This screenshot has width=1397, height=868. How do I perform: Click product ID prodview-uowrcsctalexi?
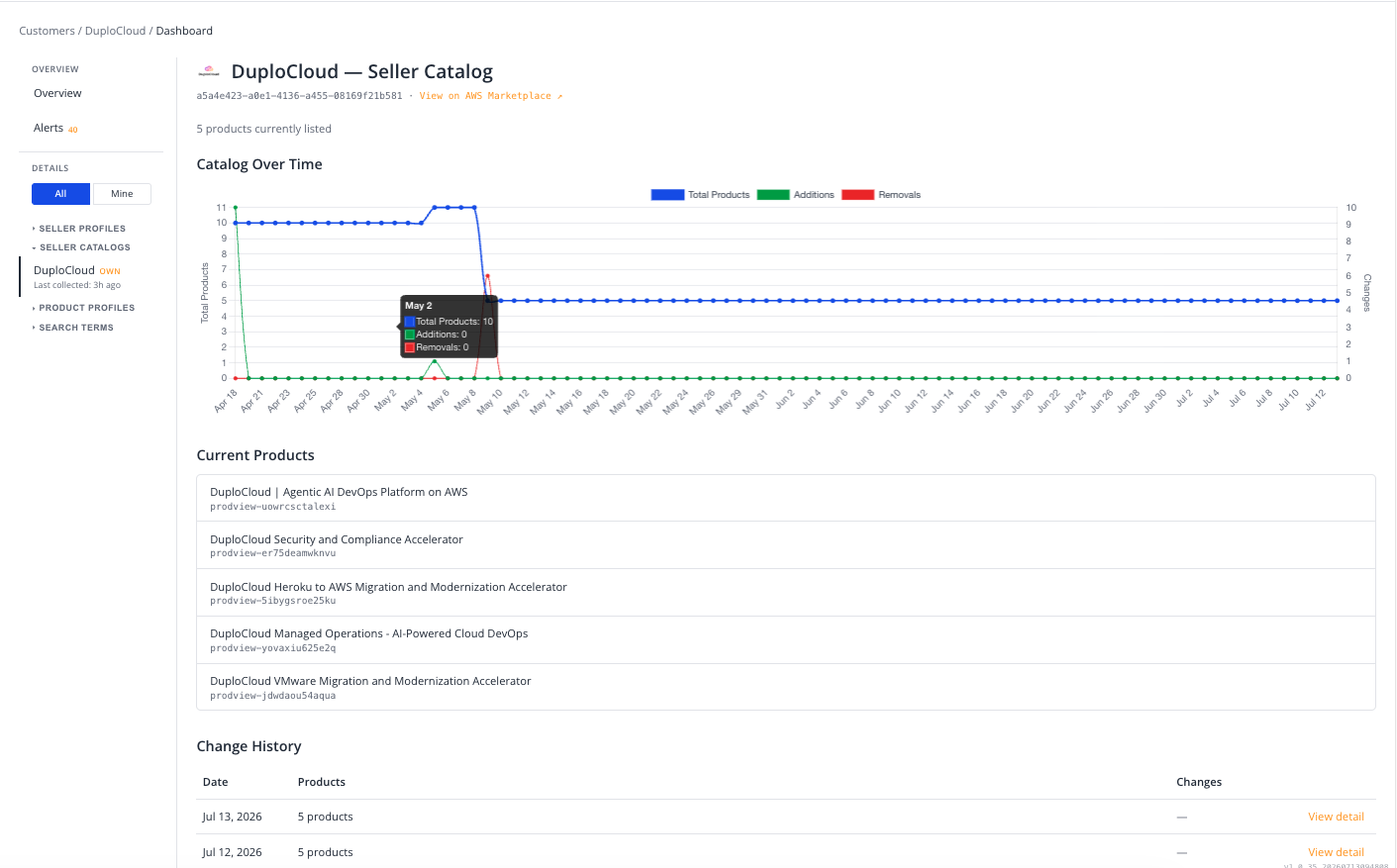coord(273,507)
